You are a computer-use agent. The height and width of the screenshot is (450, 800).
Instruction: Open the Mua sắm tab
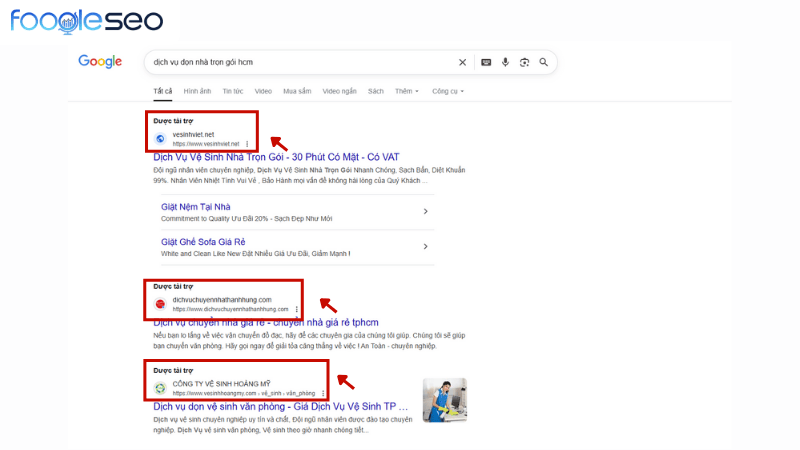coord(297,91)
